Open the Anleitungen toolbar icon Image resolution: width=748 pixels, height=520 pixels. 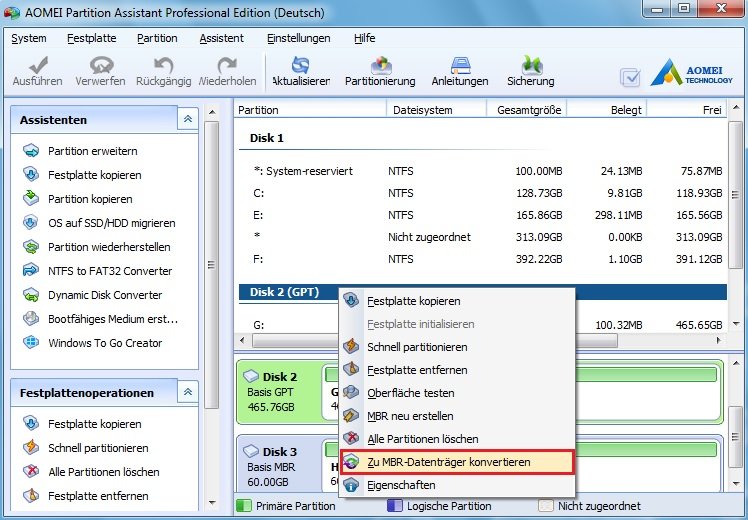(460, 65)
